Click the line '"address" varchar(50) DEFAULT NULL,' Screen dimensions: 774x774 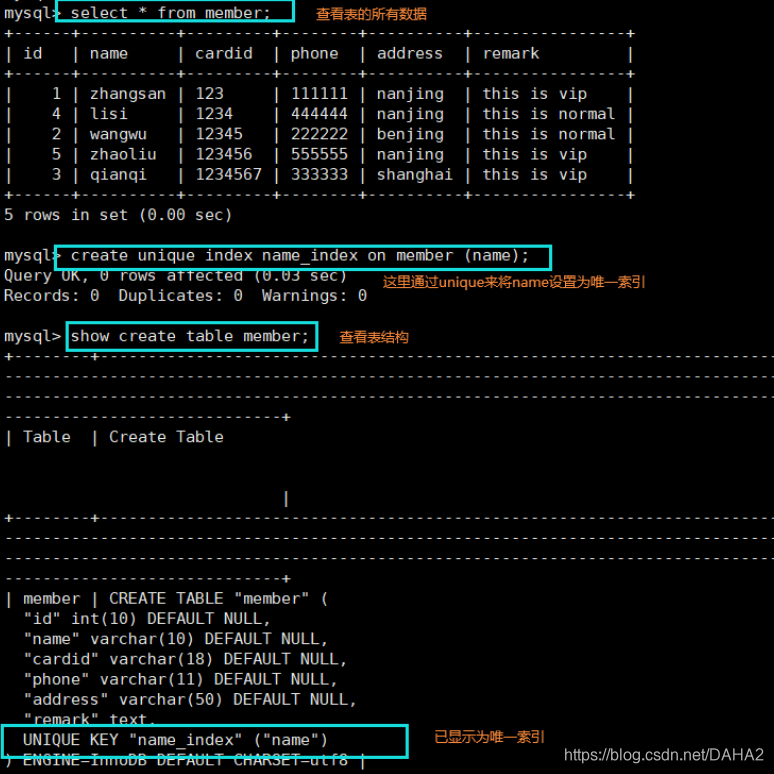(x=190, y=700)
